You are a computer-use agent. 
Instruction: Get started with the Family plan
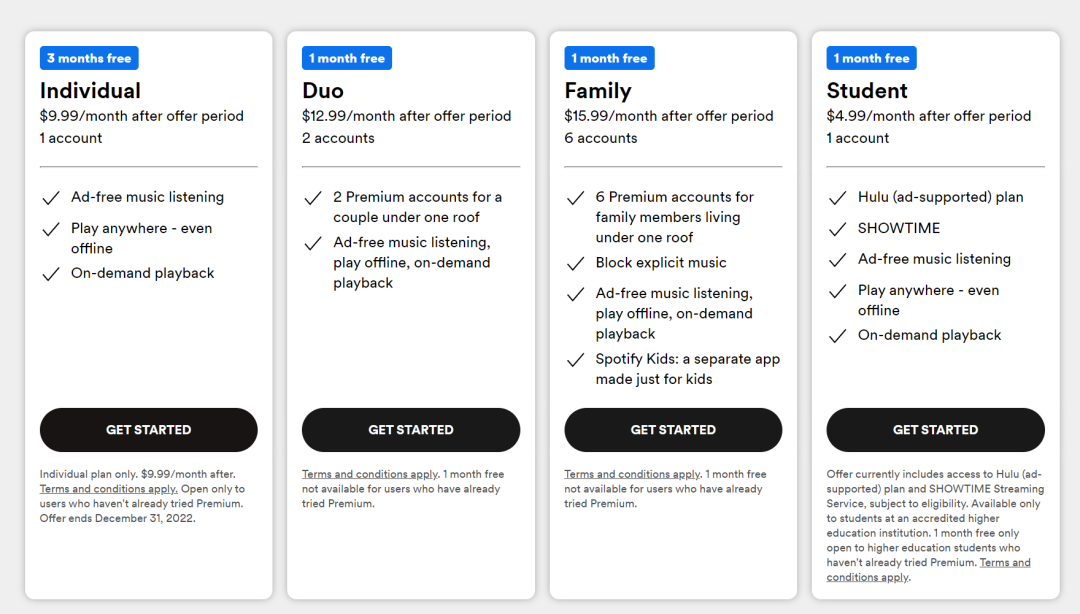[x=673, y=430]
